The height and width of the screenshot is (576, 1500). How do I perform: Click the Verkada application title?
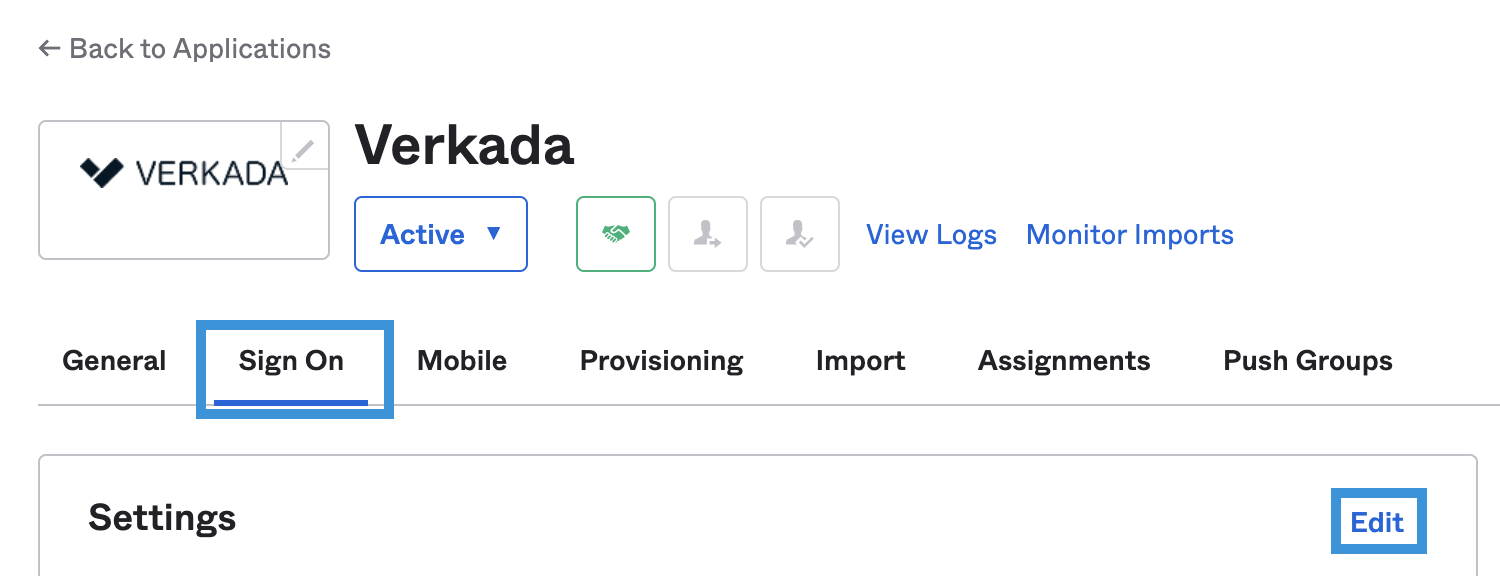tap(465, 146)
